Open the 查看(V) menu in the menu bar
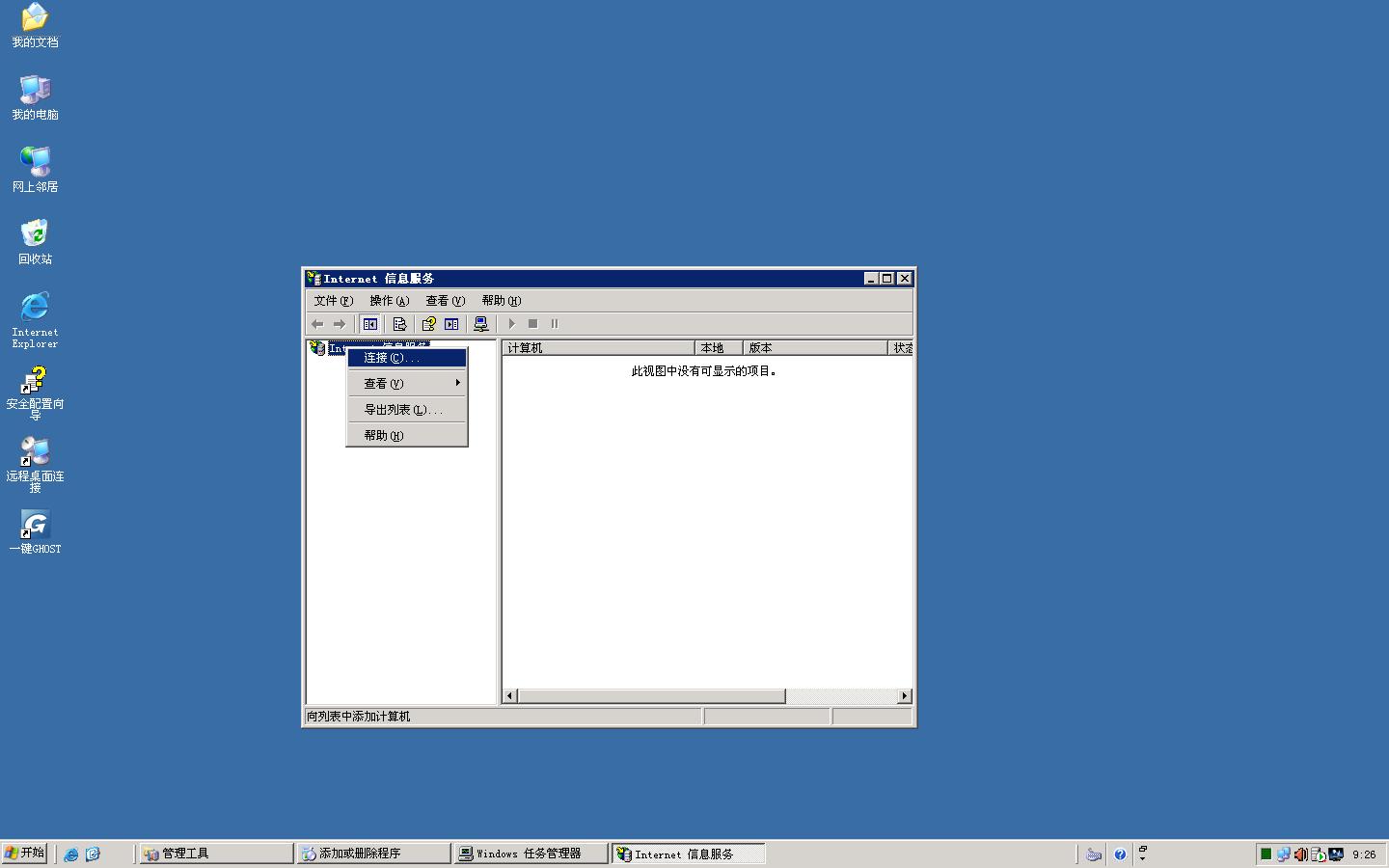This screenshot has height=868, width=1389. pyautogui.click(x=446, y=301)
